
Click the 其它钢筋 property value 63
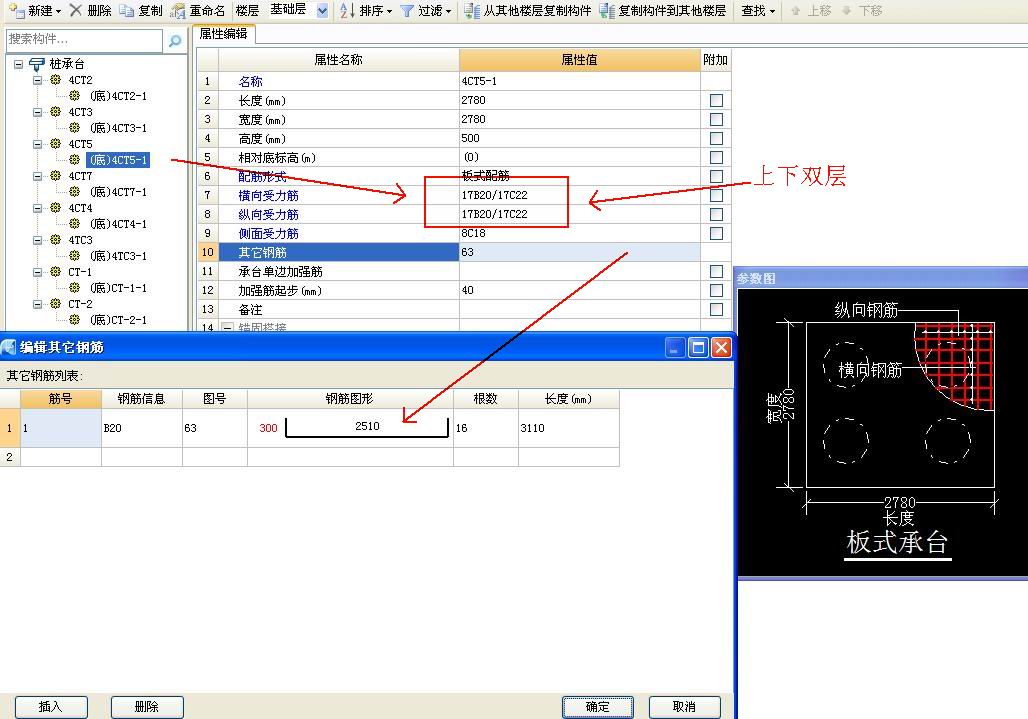[x=580, y=252]
